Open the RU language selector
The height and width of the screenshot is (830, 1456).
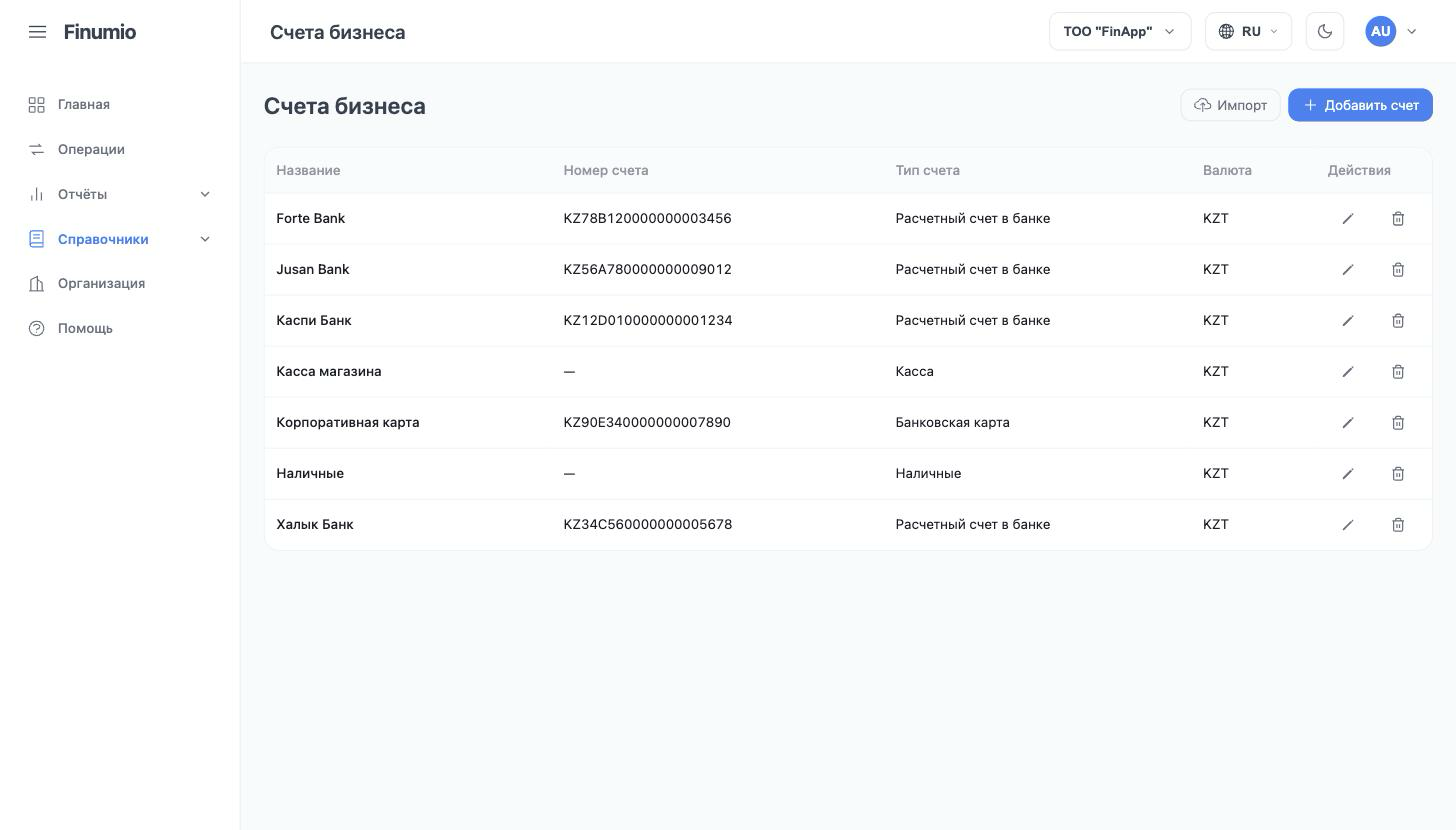[1248, 31]
